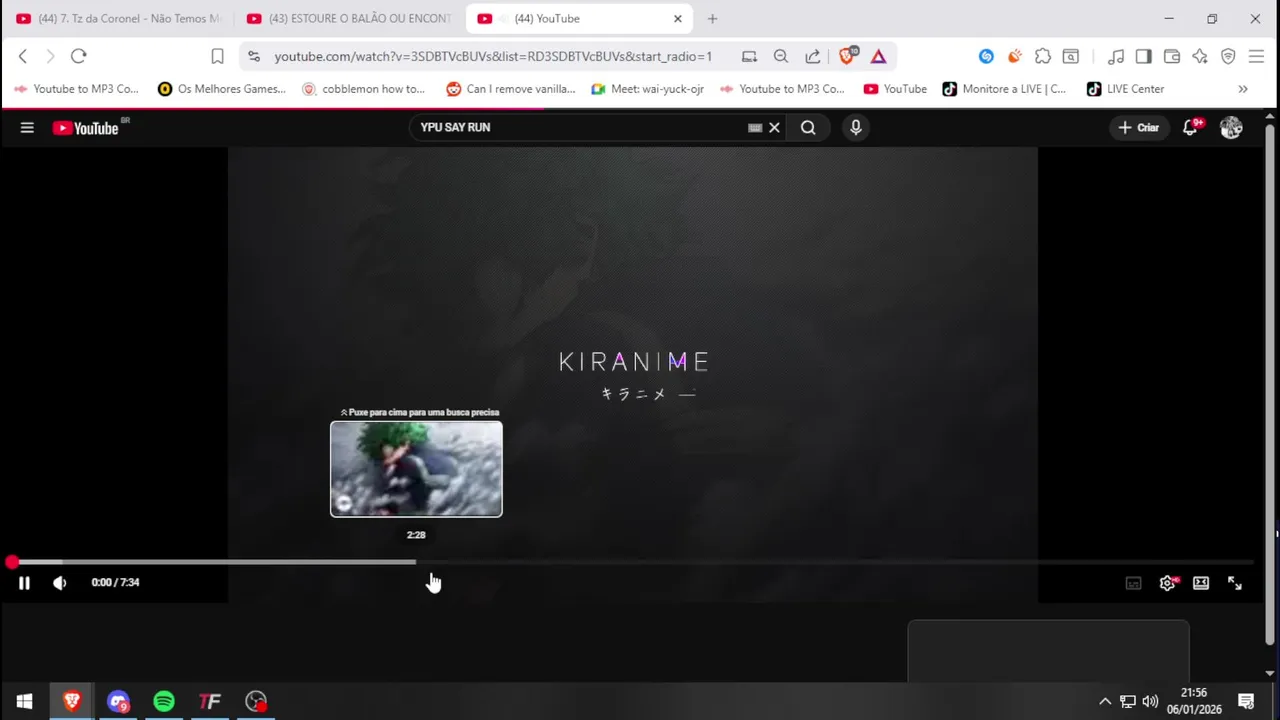Share this page icon
The width and height of the screenshot is (1280, 720).
click(x=813, y=56)
